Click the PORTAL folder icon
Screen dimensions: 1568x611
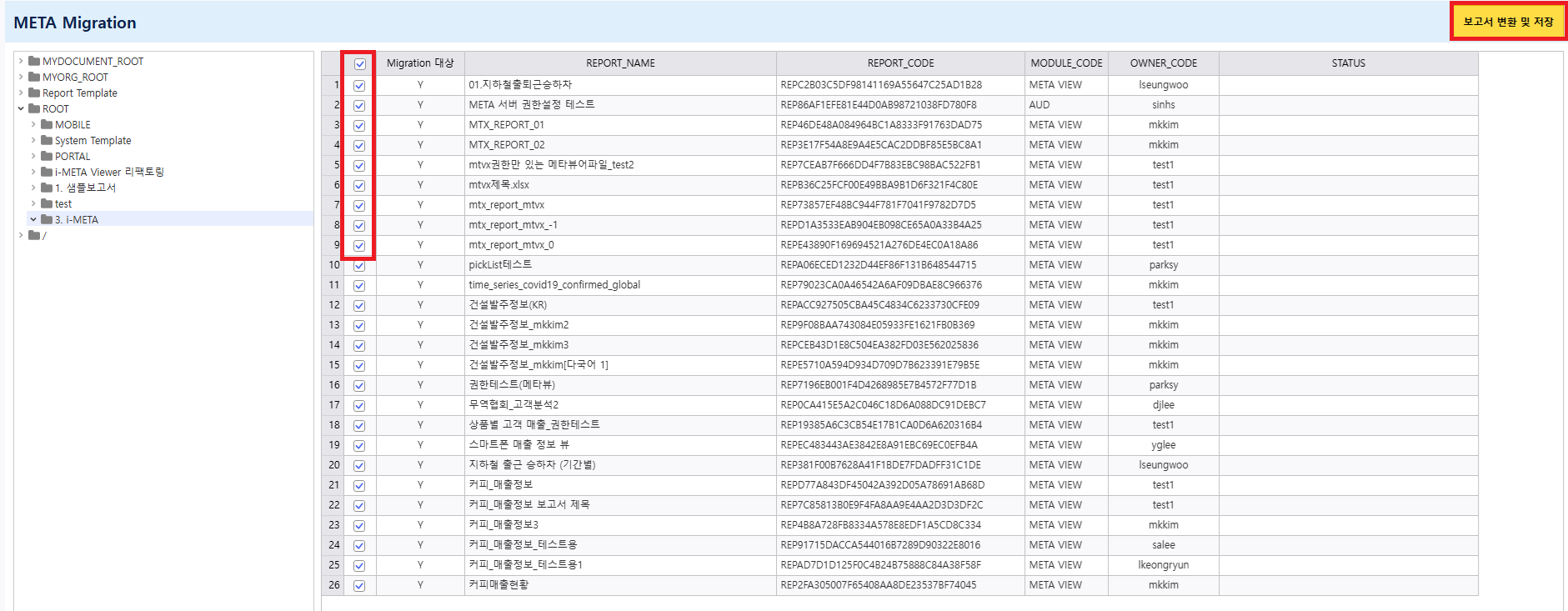pyautogui.click(x=47, y=156)
